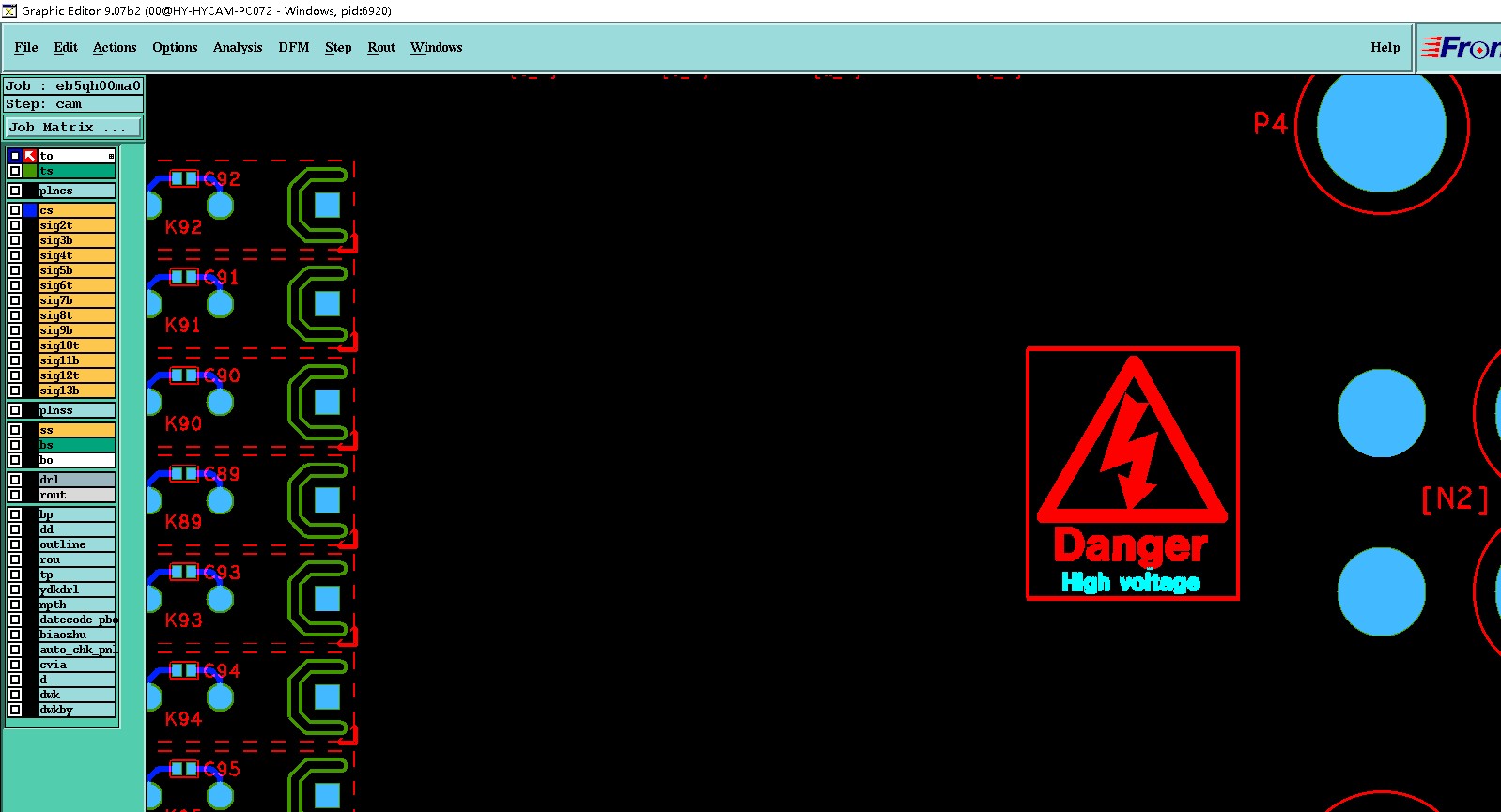Viewport: 1501px width, 812px height.
Task: Open the Analysis menu
Action: (x=238, y=47)
